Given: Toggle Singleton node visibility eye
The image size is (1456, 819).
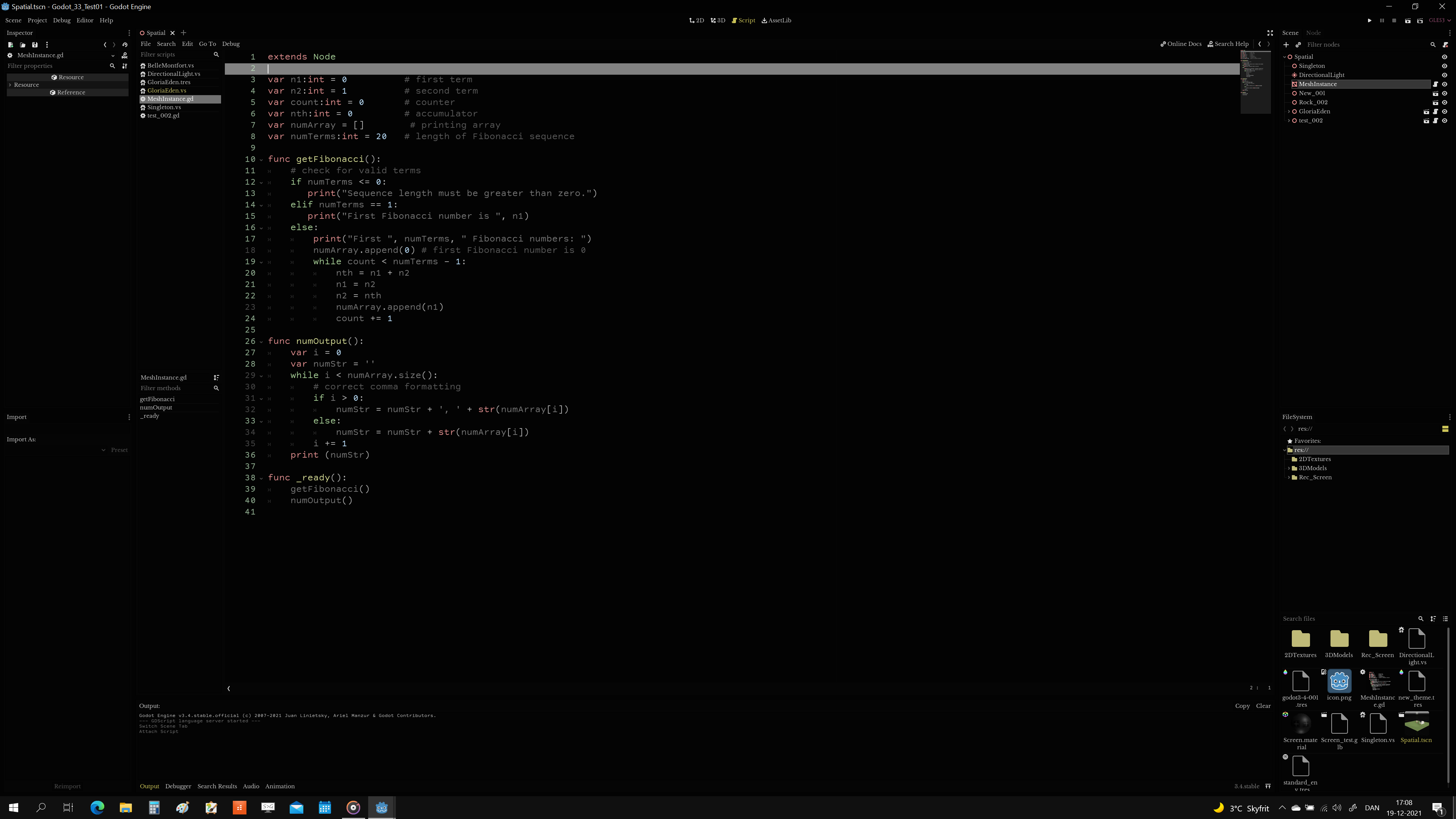Looking at the screenshot, I should [x=1445, y=66].
